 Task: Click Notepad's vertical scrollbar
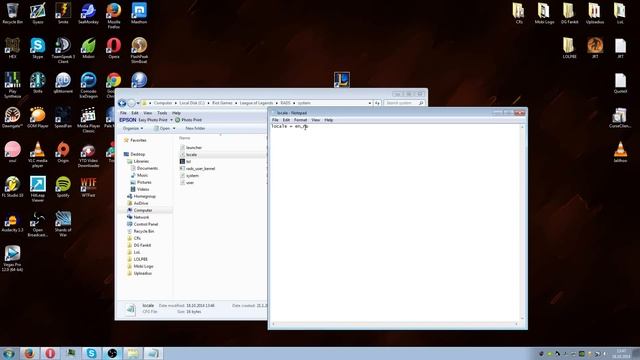[x=522, y=223]
